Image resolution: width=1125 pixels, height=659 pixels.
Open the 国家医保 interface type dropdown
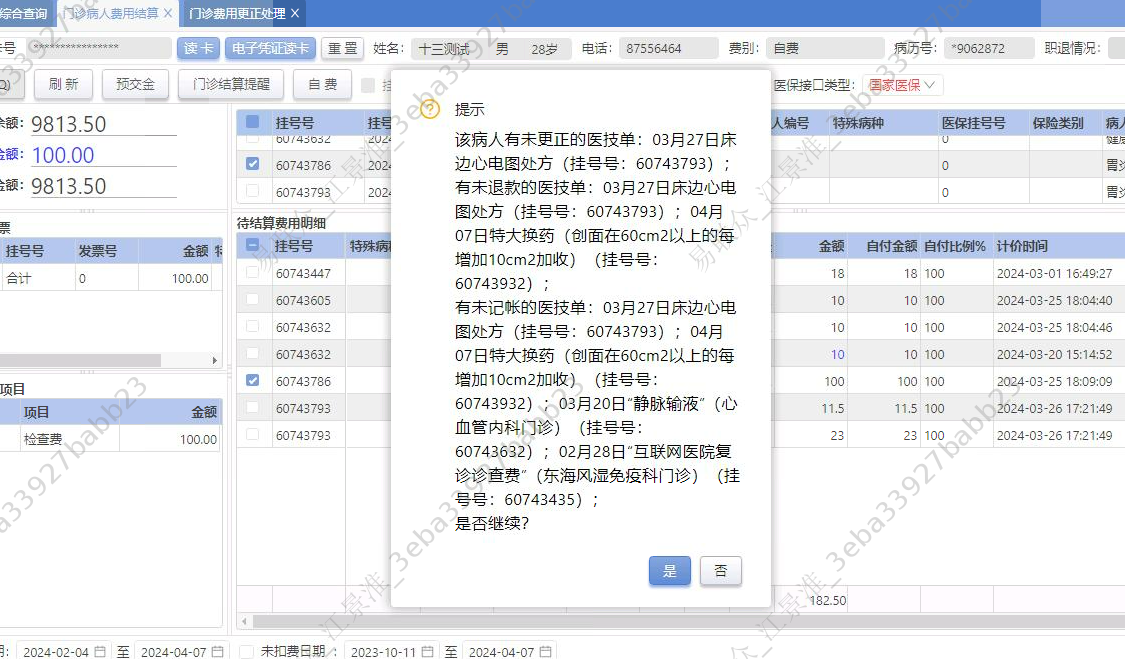(x=902, y=85)
